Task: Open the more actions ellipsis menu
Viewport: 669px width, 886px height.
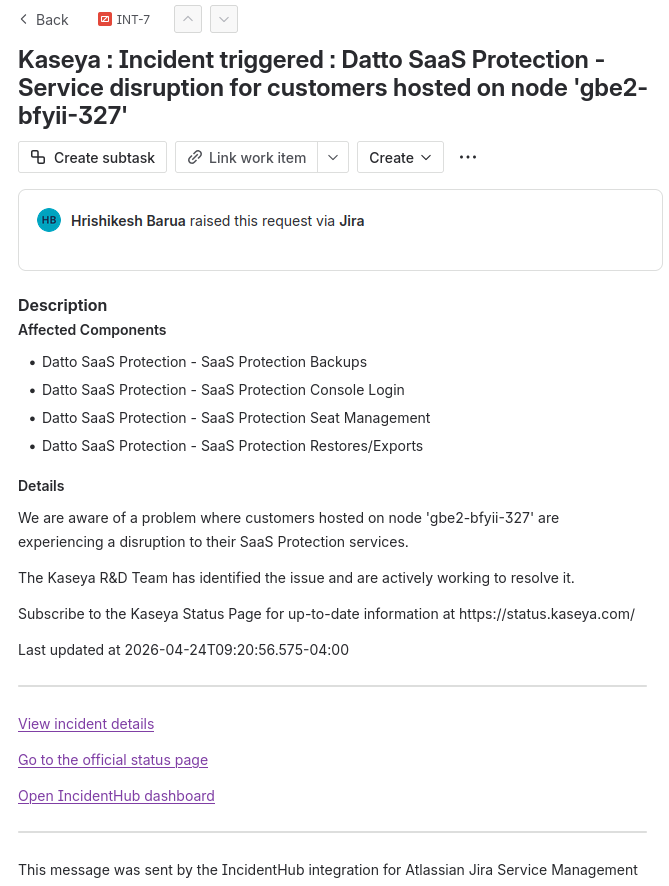Action: pos(468,157)
